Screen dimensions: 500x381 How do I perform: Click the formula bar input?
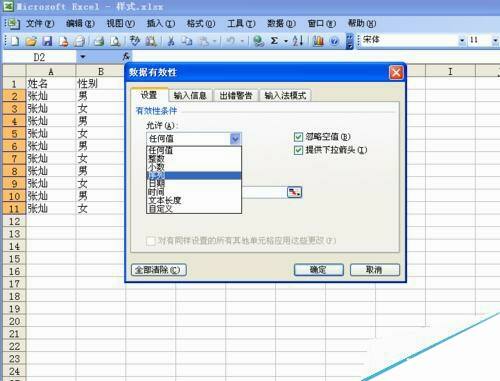[315, 56]
